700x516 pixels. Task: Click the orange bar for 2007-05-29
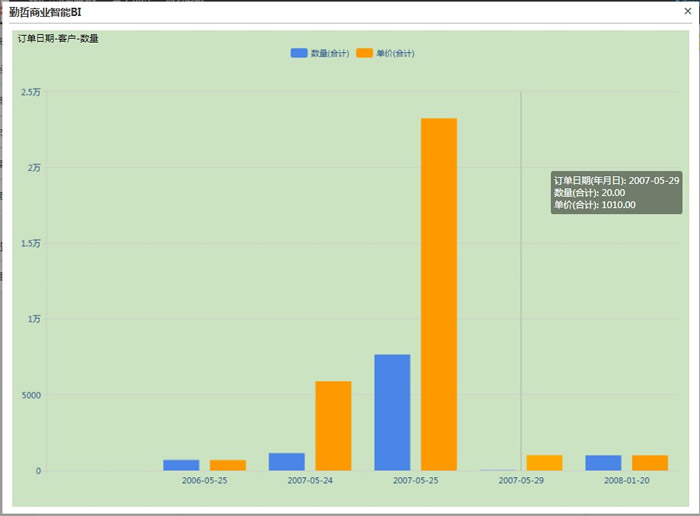544,463
